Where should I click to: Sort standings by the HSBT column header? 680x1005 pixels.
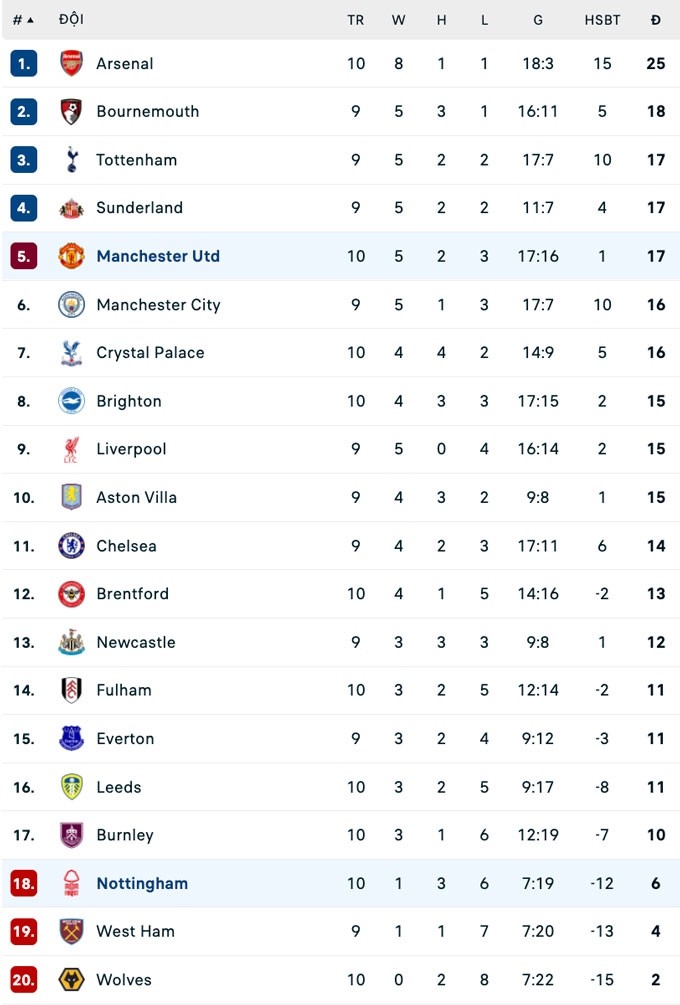click(x=602, y=20)
